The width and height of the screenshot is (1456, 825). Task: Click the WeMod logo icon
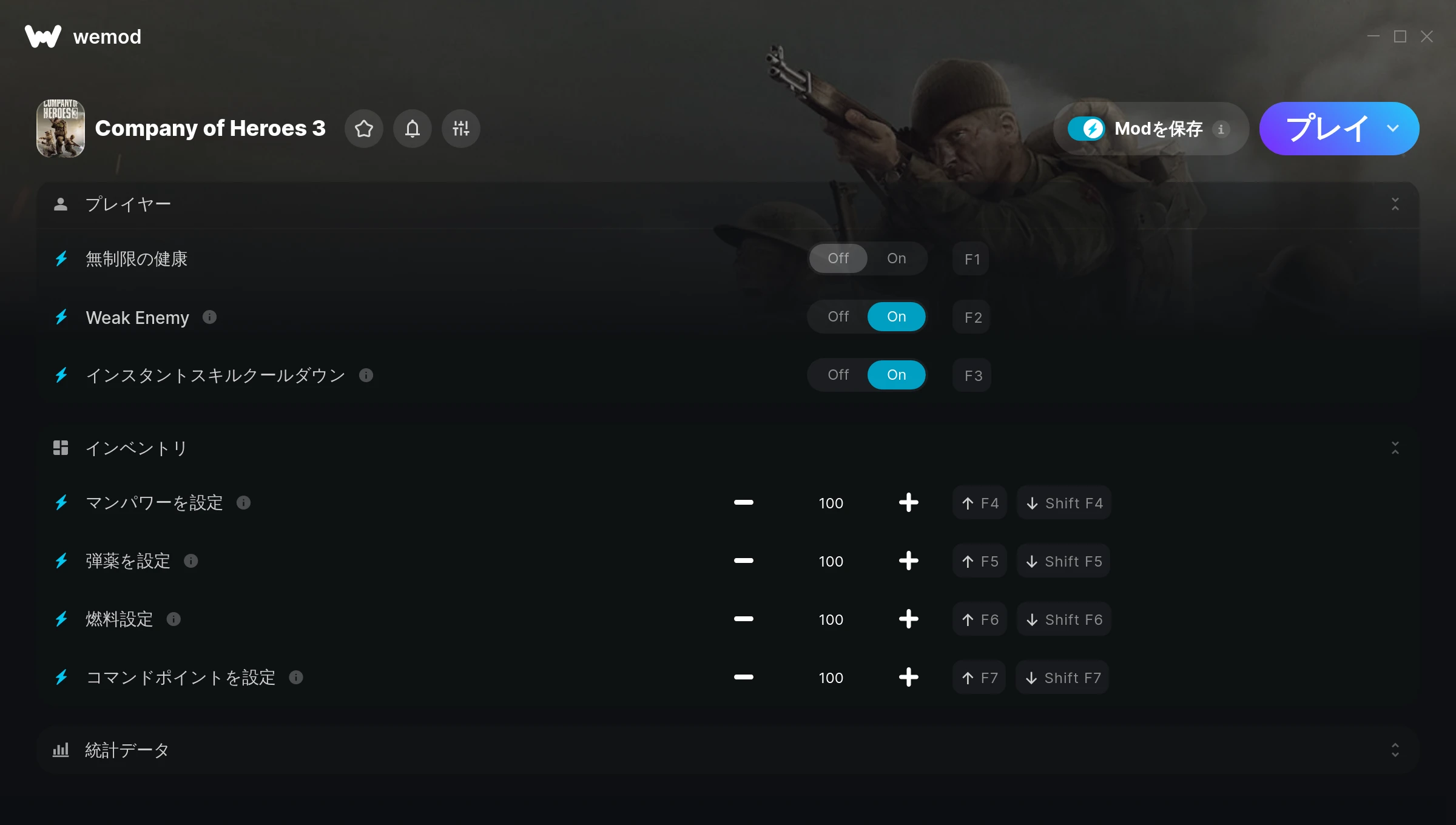pos(43,36)
